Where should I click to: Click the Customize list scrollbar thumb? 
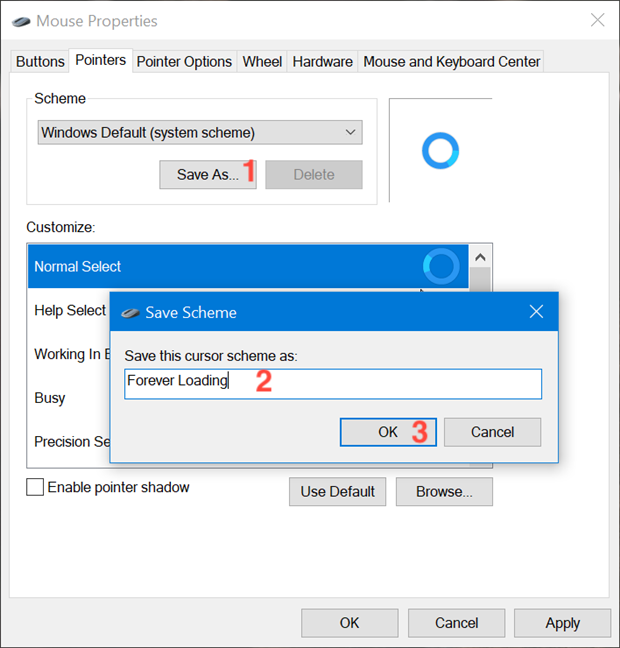pyautogui.click(x=480, y=280)
